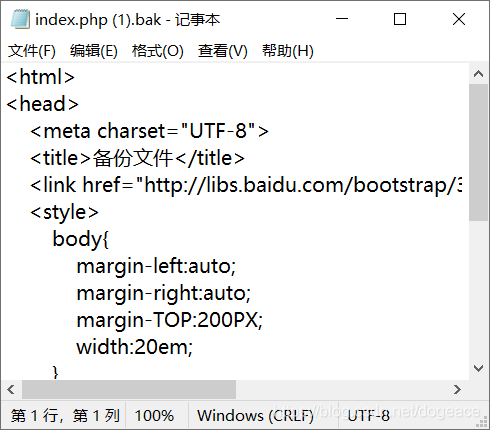
Task: Click the Notepad app icon in title bar
Action: [20, 19]
